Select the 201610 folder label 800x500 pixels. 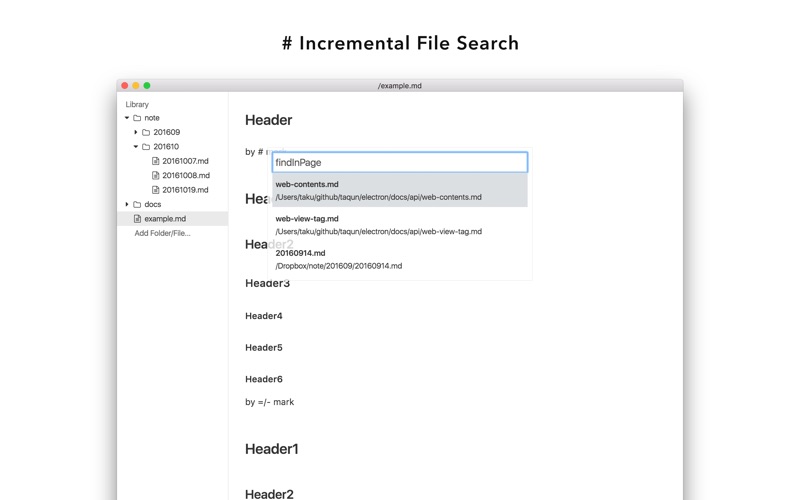pyautogui.click(x=166, y=146)
